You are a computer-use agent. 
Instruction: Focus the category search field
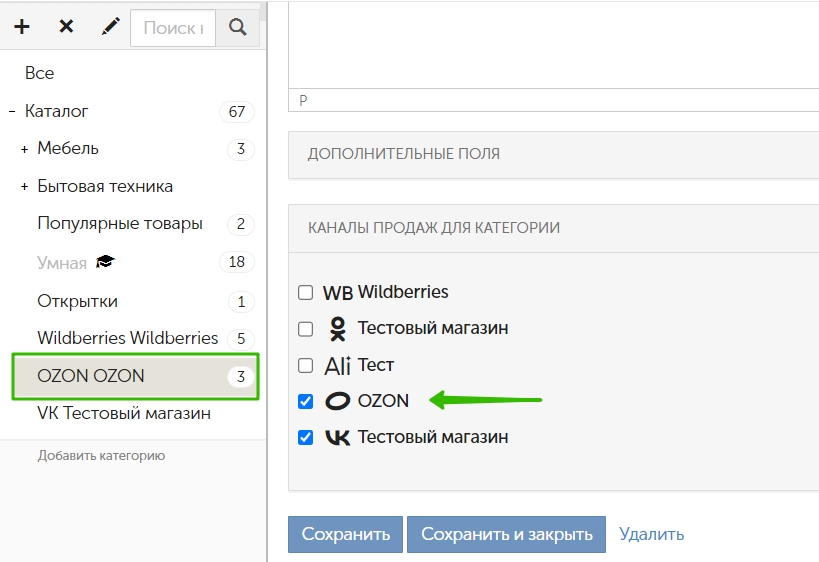173,28
